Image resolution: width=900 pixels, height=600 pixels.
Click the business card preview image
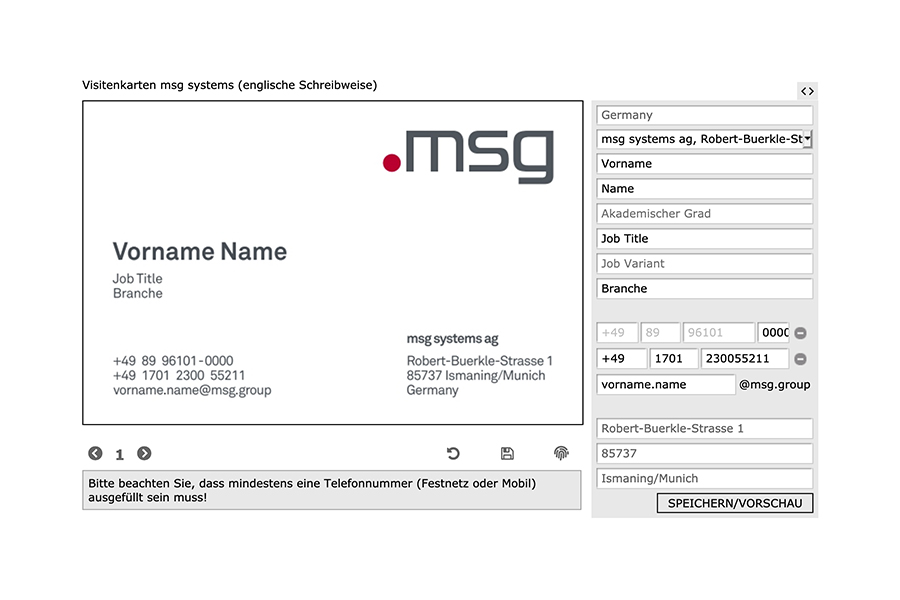click(x=332, y=263)
